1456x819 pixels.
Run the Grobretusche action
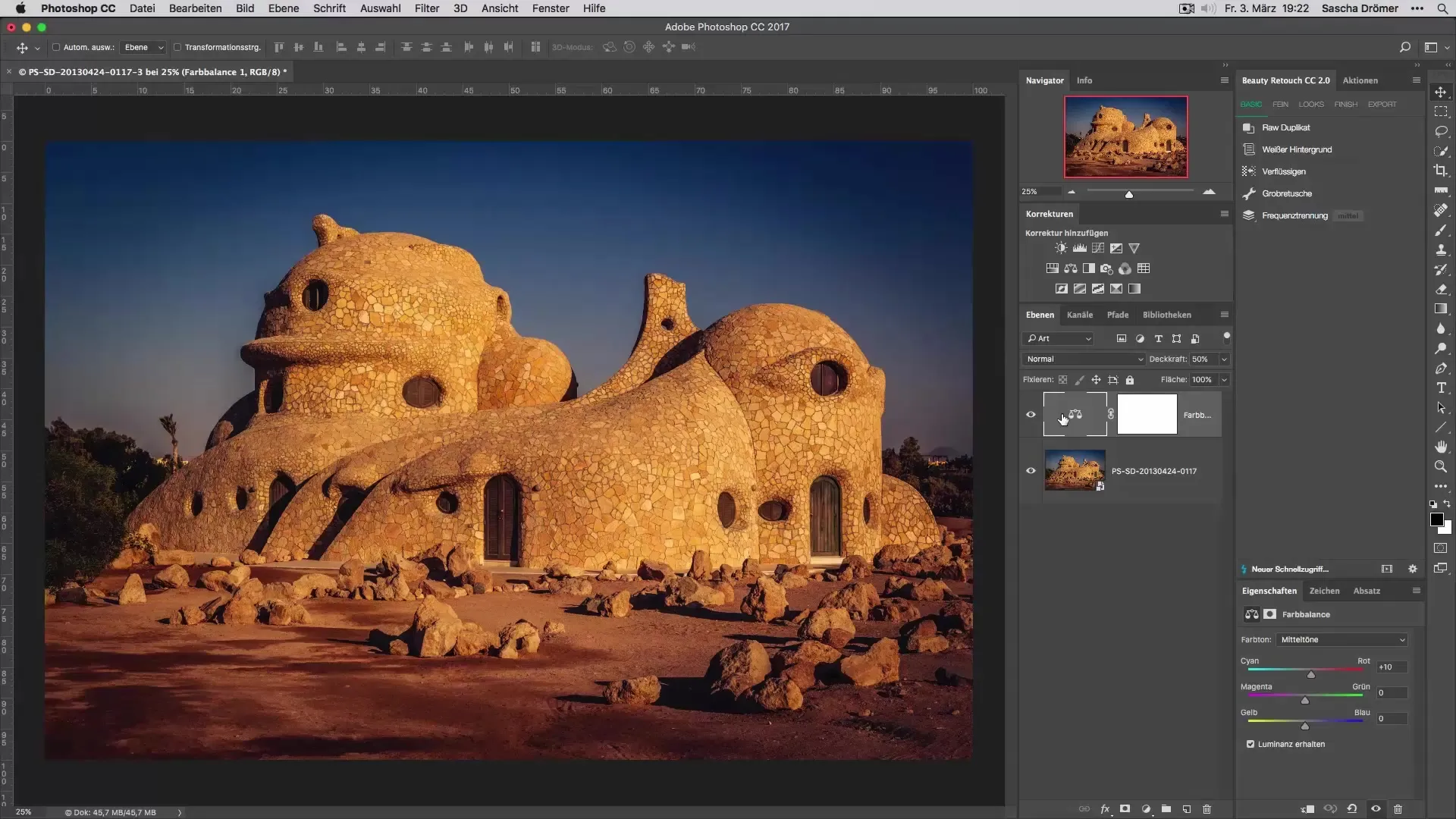(1286, 194)
